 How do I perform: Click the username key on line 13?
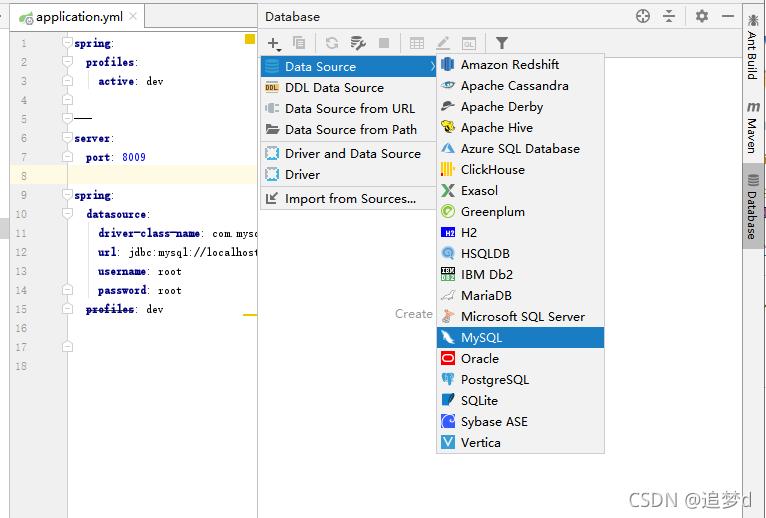click(x=122, y=271)
